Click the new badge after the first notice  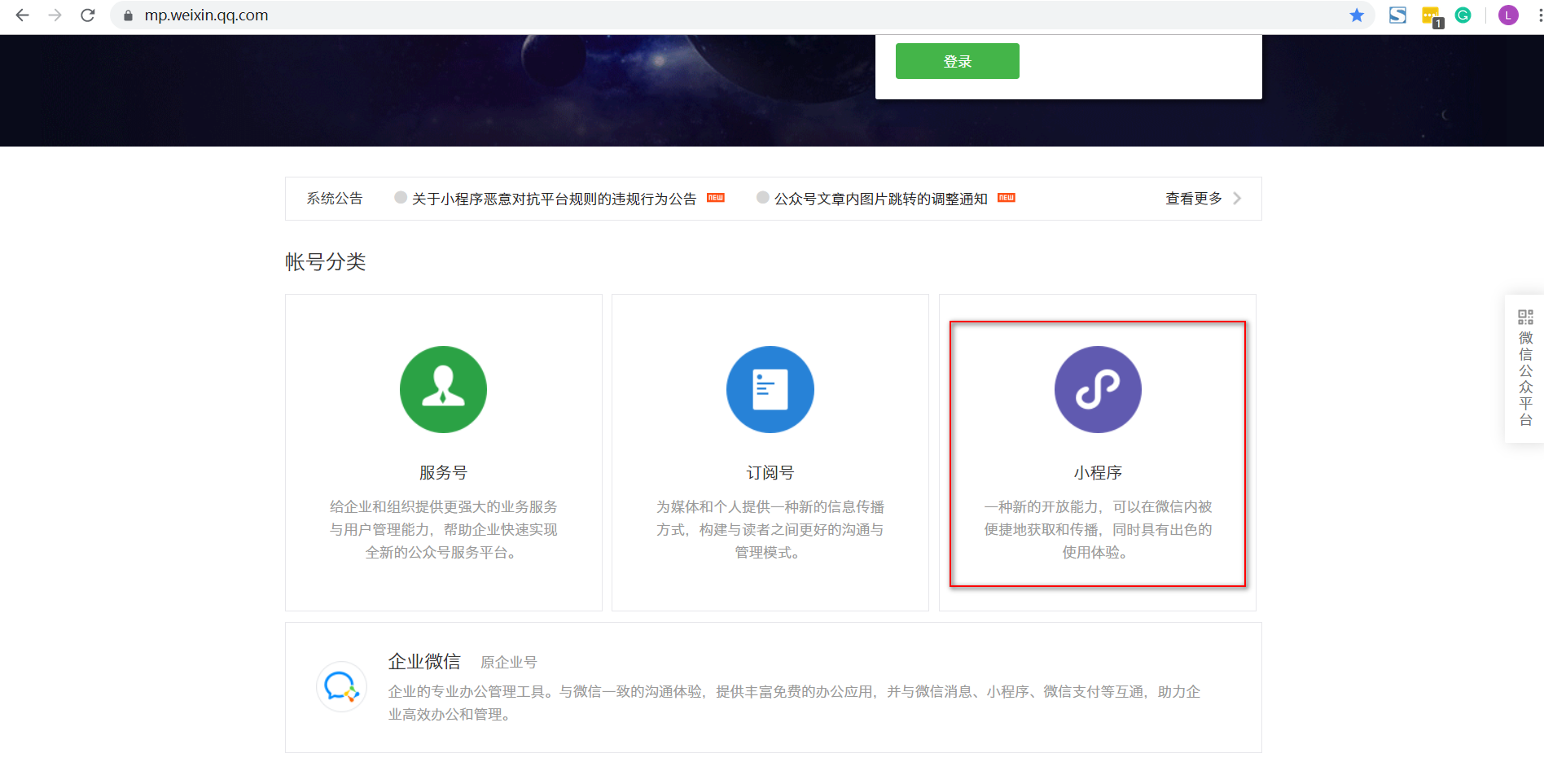pyautogui.click(x=716, y=198)
